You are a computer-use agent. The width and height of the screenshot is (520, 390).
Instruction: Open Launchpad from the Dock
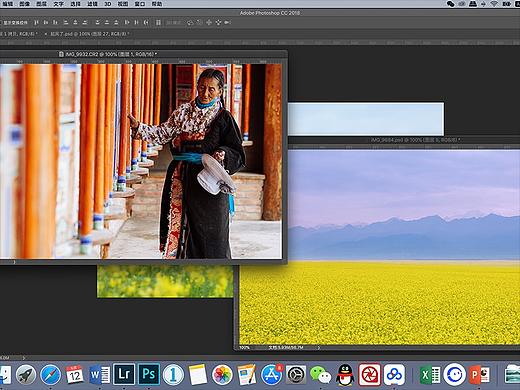(x=26, y=374)
